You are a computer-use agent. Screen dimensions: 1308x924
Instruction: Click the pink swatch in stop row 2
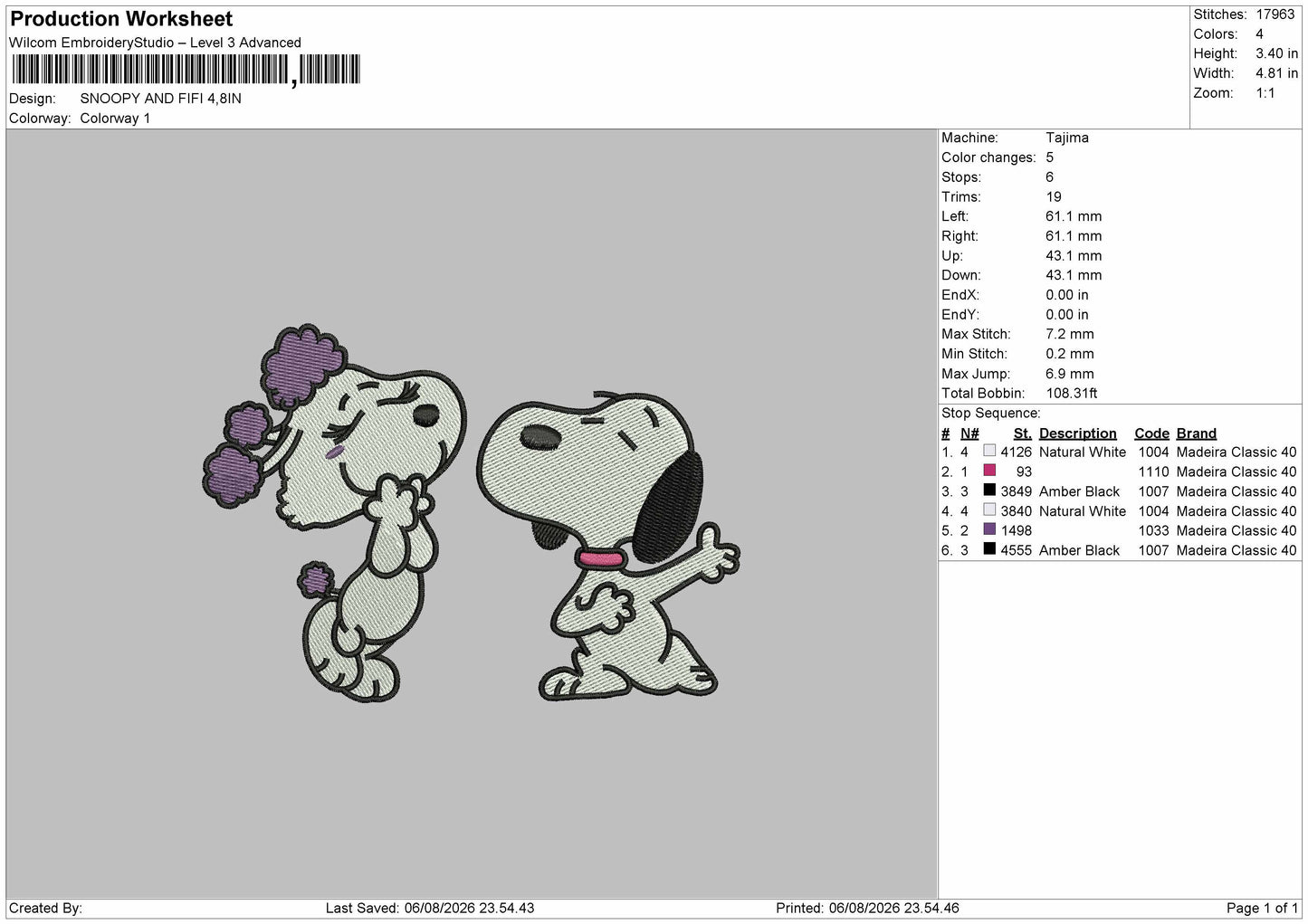tap(989, 471)
